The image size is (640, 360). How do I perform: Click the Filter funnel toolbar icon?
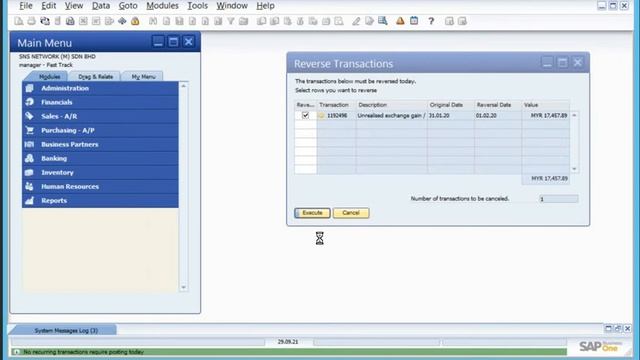click(x=231, y=21)
